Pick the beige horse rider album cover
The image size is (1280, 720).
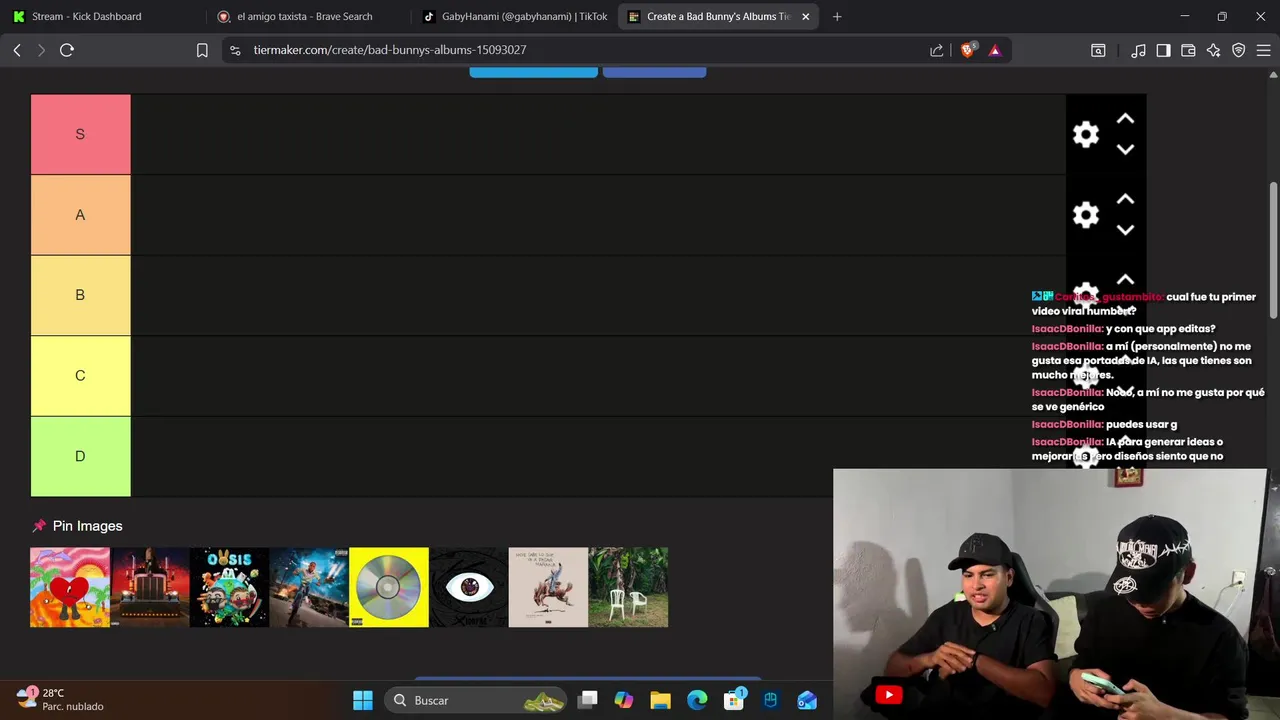click(548, 587)
